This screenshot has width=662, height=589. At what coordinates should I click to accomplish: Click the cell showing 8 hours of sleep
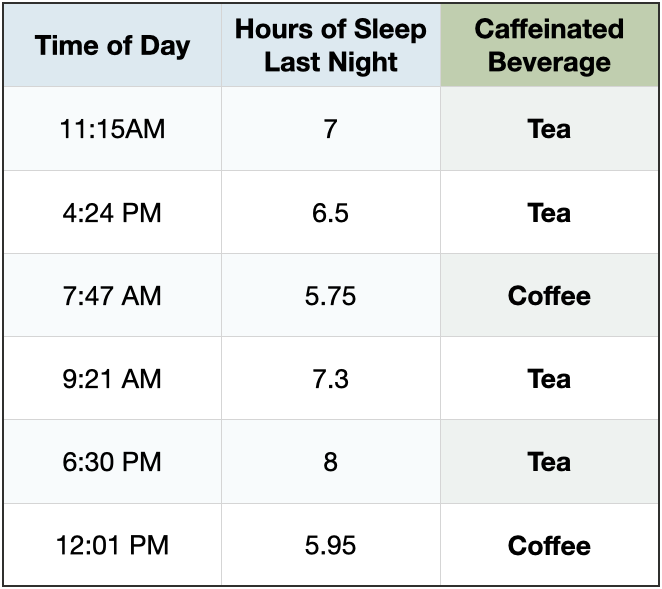(x=330, y=462)
